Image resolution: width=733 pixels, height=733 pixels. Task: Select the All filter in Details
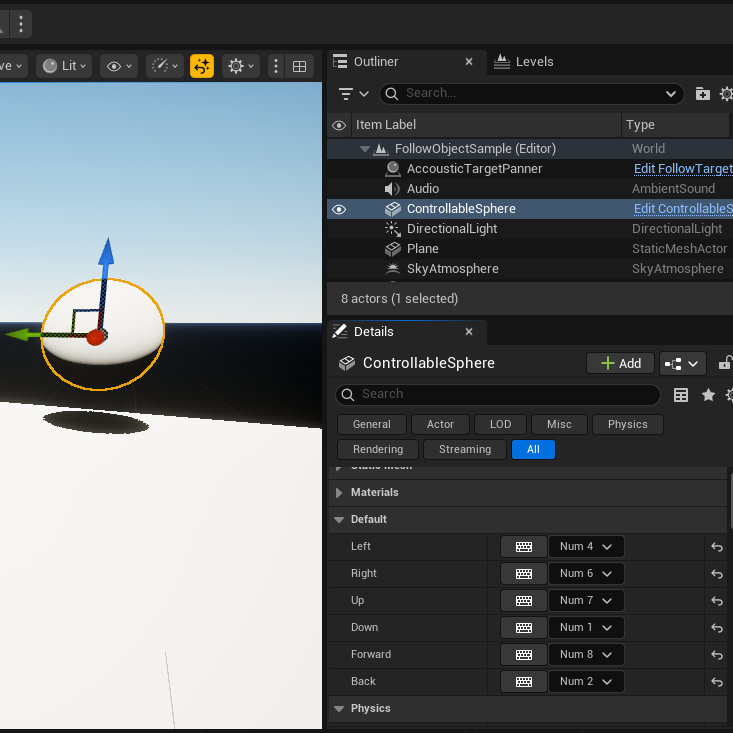click(533, 450)
